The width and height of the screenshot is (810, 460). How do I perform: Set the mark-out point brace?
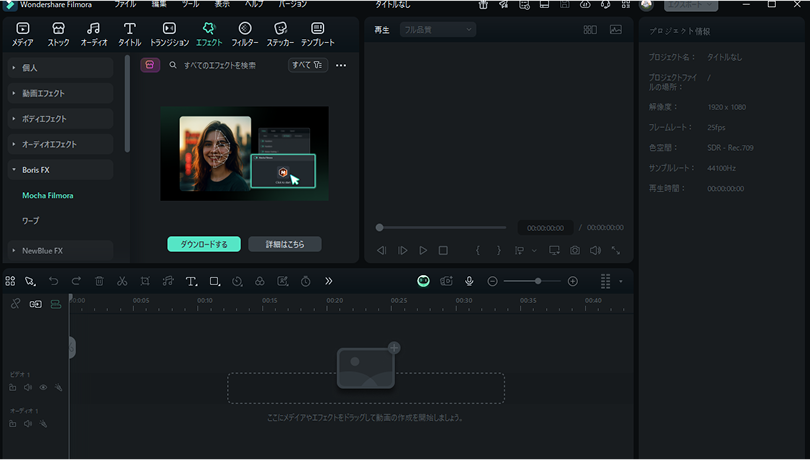[499, 251]
